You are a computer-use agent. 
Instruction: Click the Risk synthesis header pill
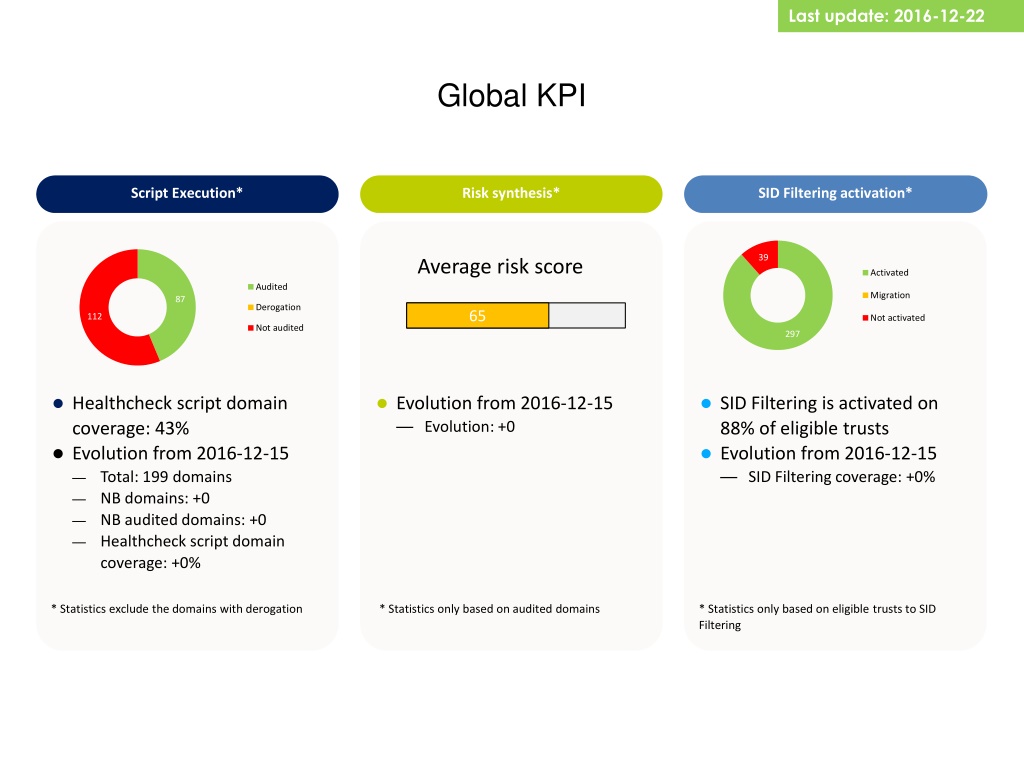[511, 193]
